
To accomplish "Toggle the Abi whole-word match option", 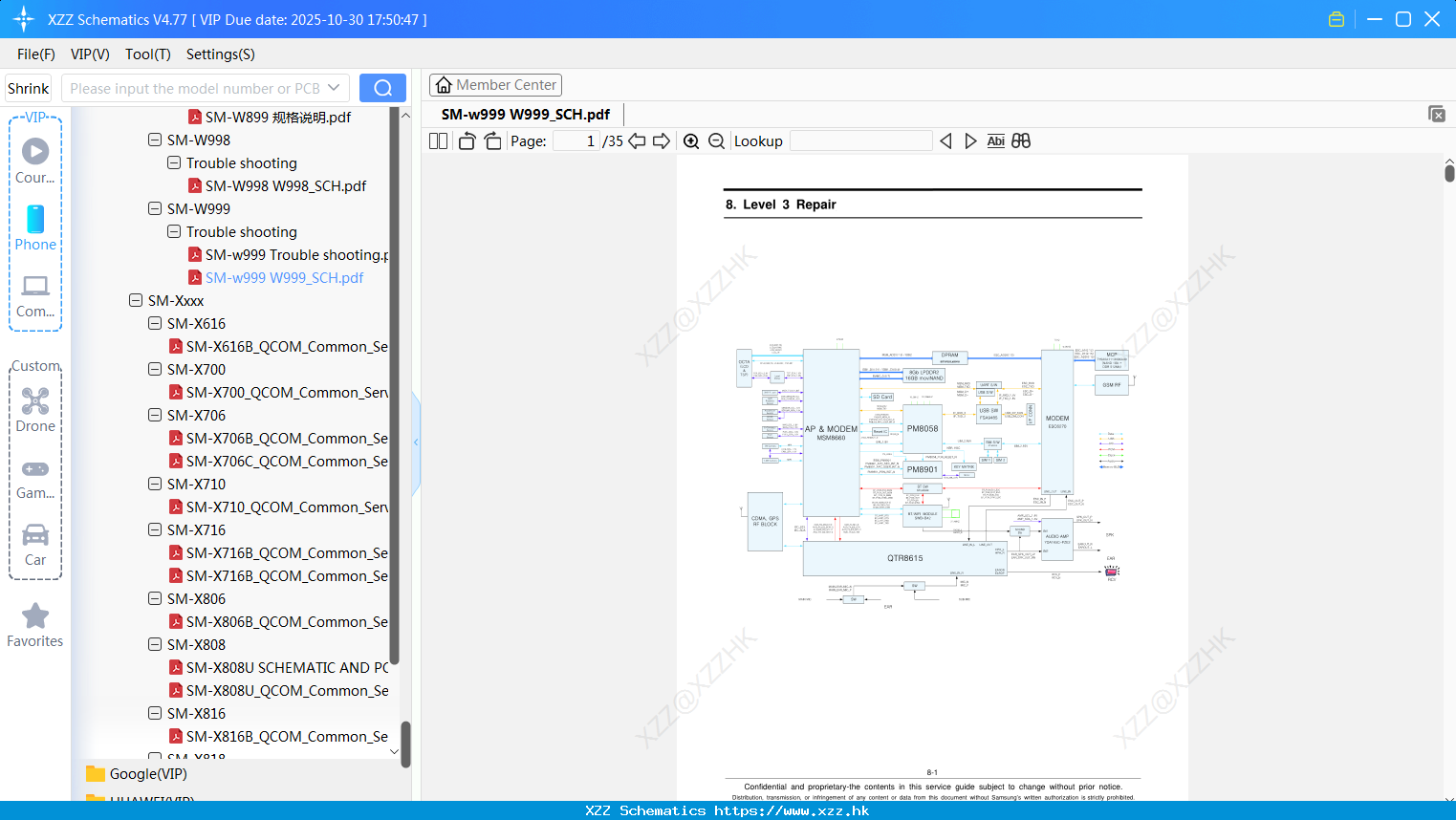I will coord(995,140).
